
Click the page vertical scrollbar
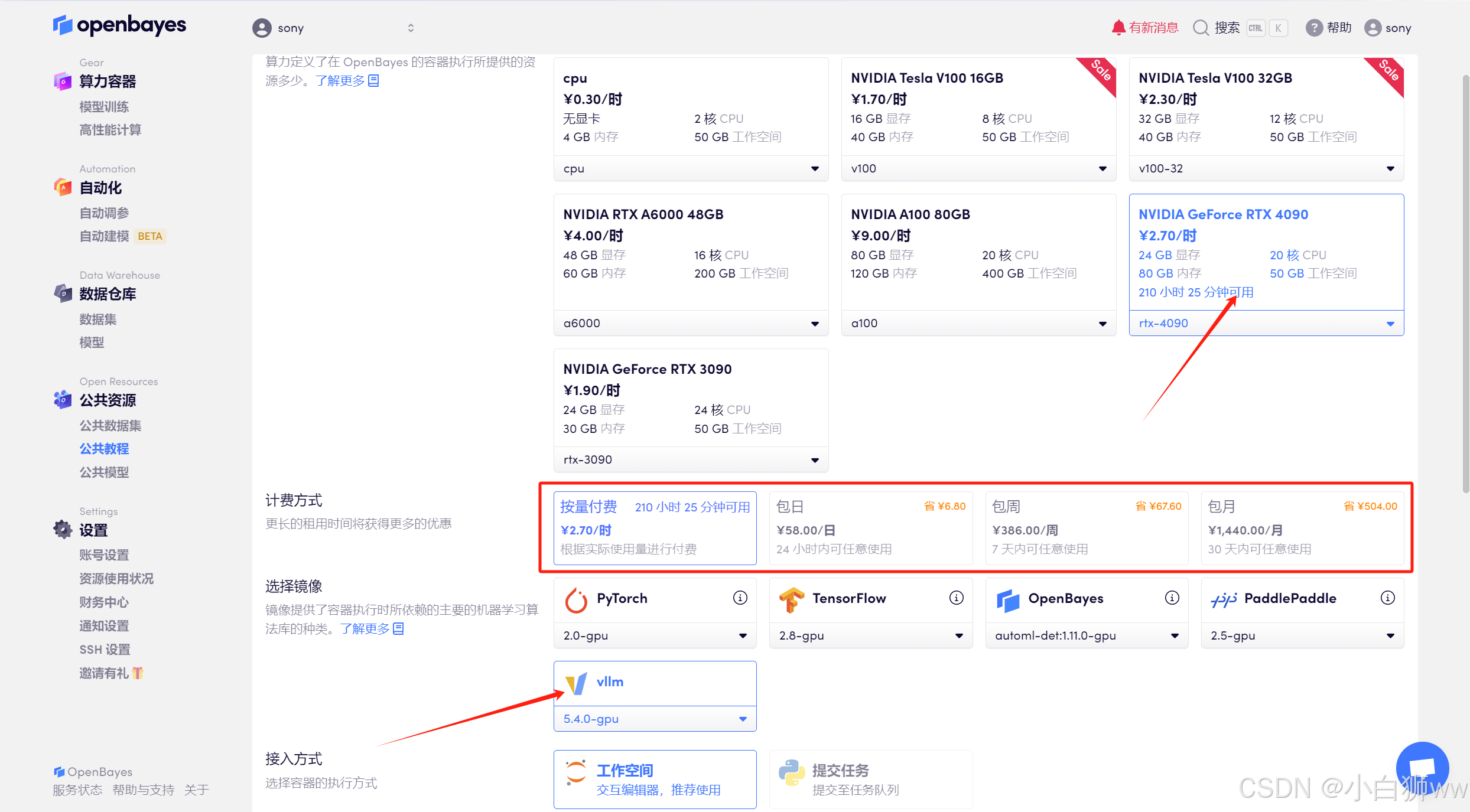1465,283
